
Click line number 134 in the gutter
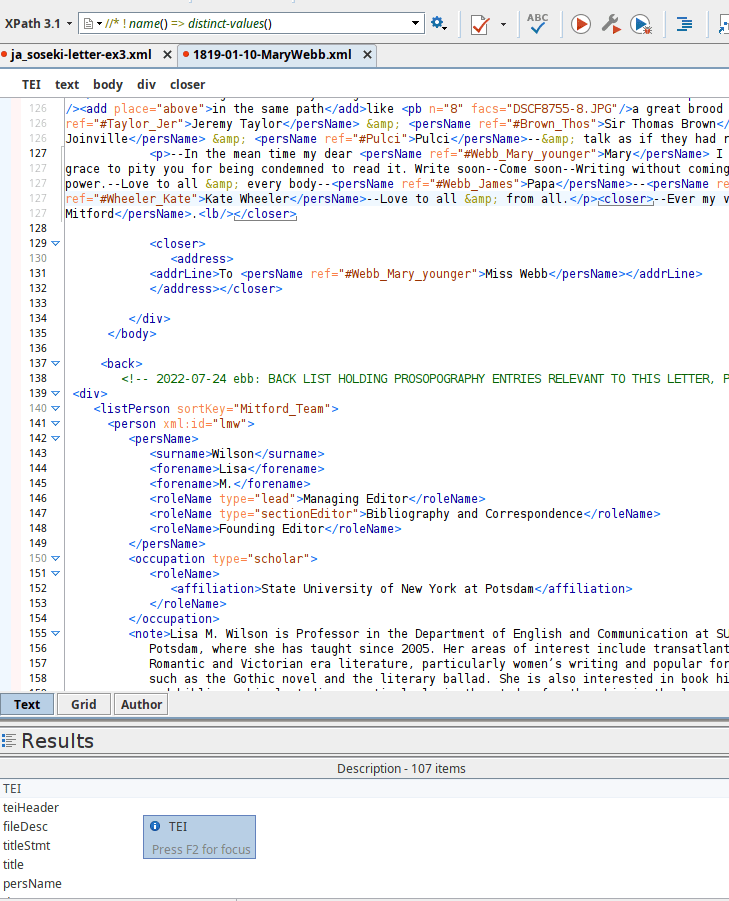click(x=38, y=318)
